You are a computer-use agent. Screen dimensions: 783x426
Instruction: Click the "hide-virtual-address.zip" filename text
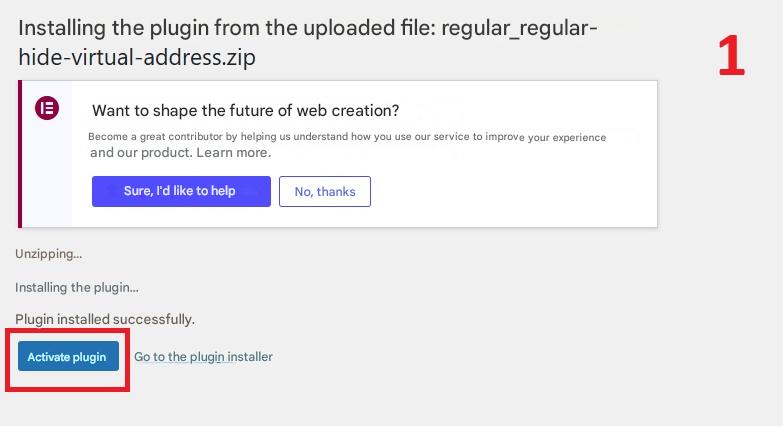(137, 58)
